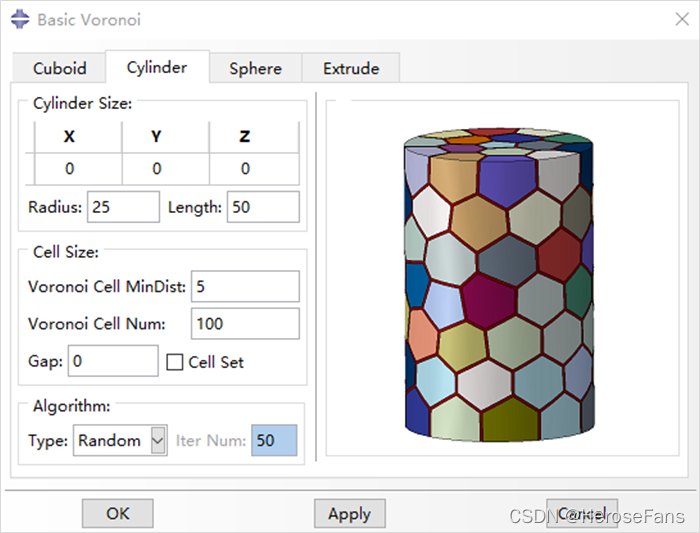Click the Length input field
The height and width of the screenshot is (533, 700).
[263, 207]
